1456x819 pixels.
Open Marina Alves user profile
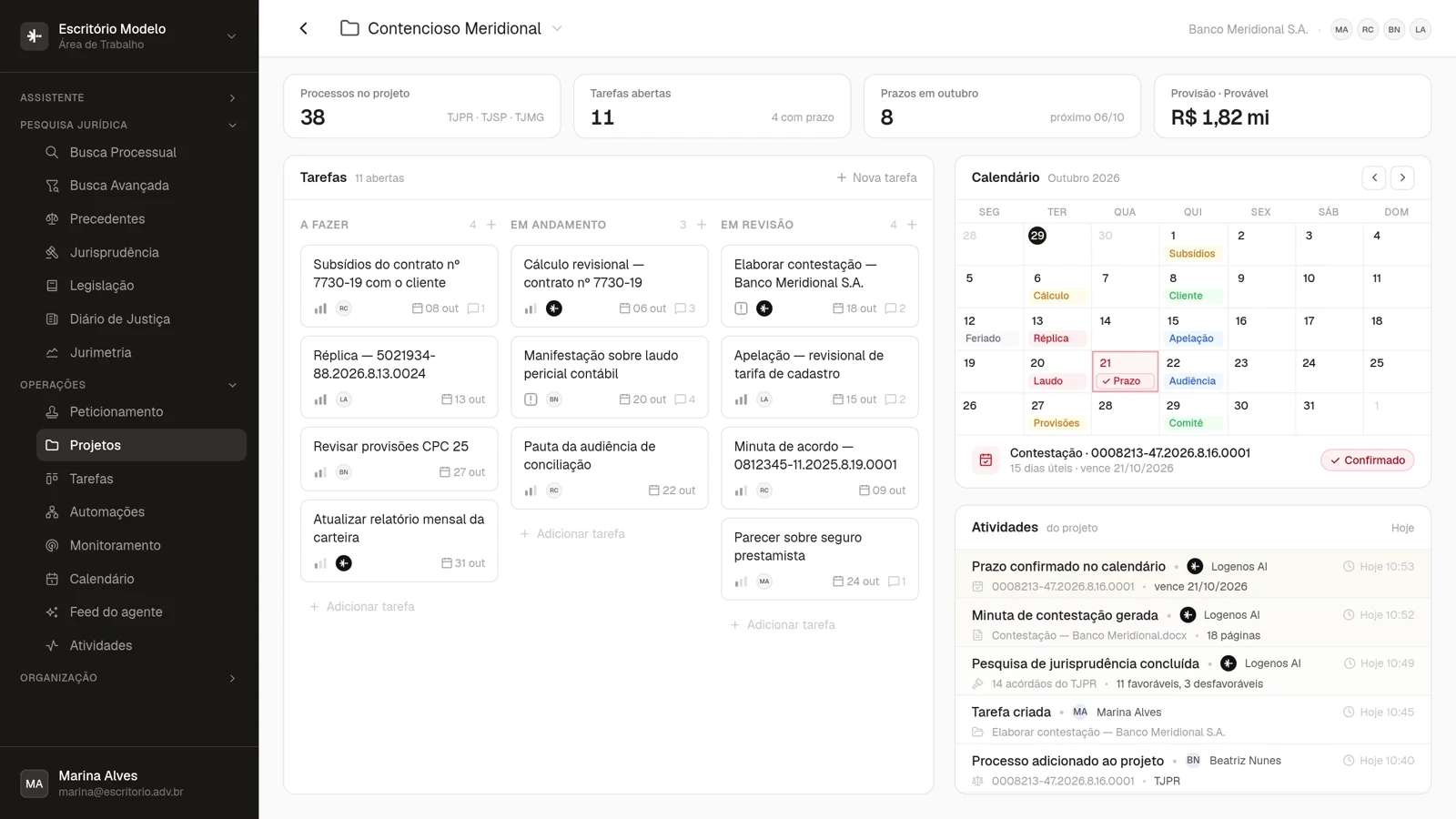(x=129, y=783)
